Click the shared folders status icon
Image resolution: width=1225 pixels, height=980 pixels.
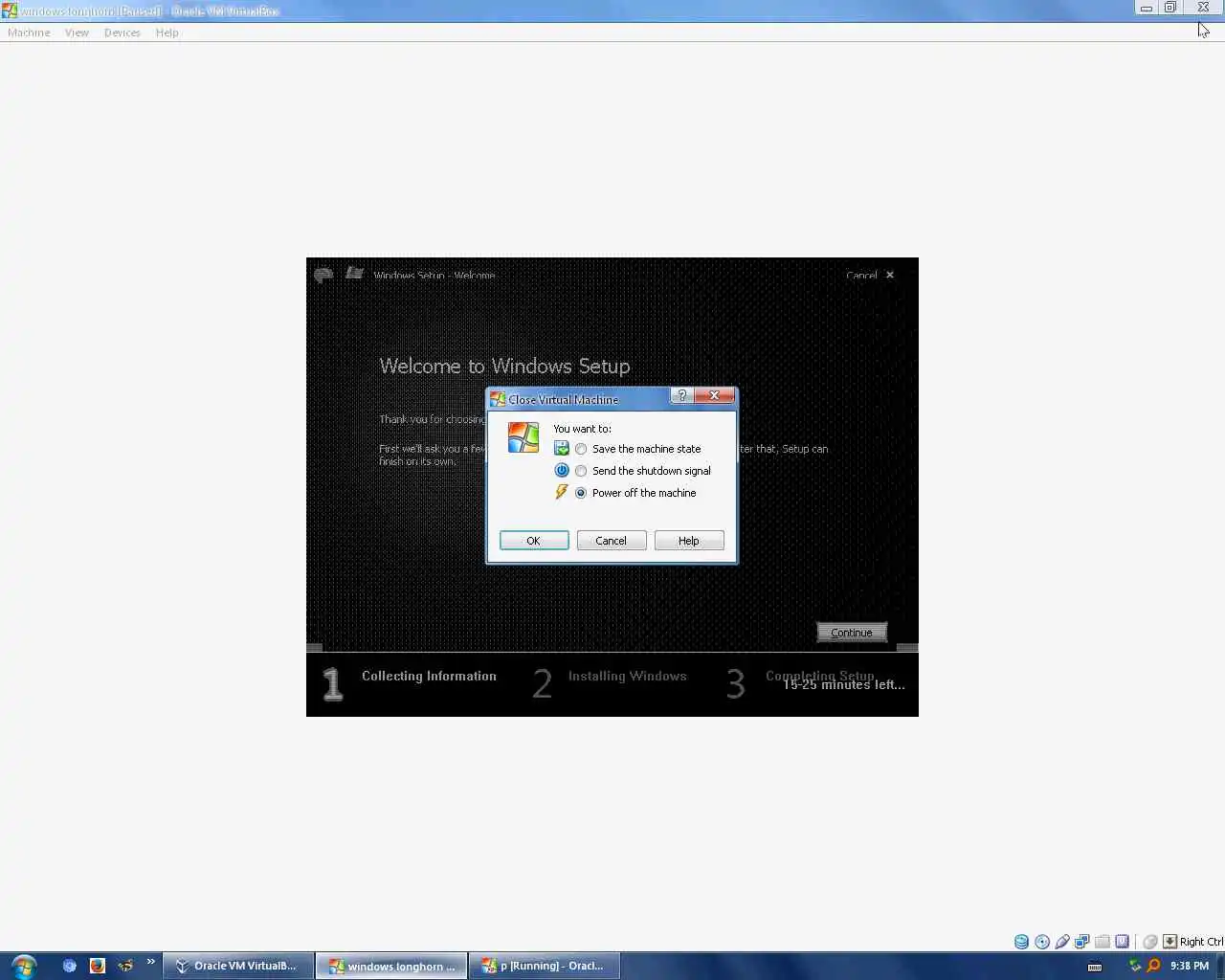pyautogui.click(x=1102, y=942)
